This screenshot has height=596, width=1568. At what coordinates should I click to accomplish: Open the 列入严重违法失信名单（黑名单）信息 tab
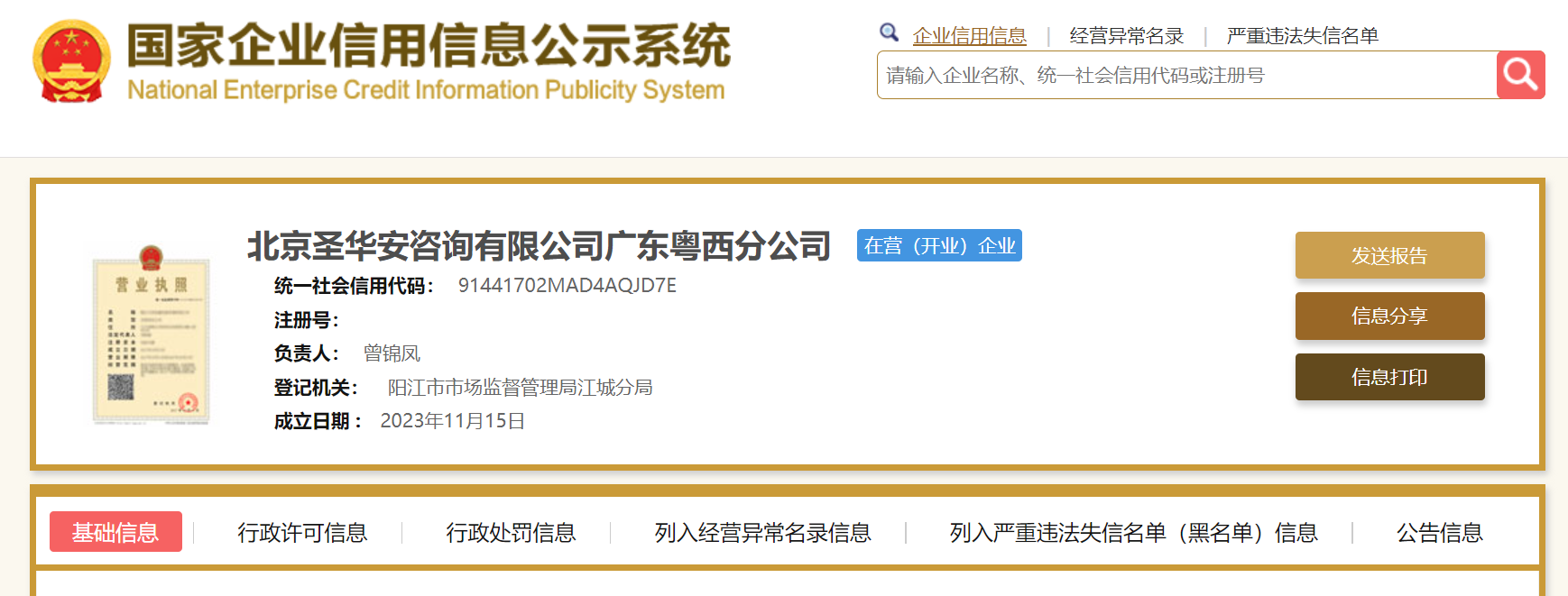(1133, 533)
